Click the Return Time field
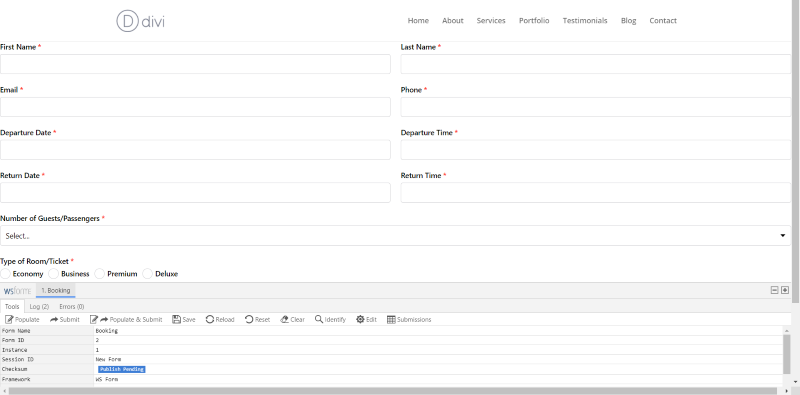800x395 pixels. coord(596,192)
